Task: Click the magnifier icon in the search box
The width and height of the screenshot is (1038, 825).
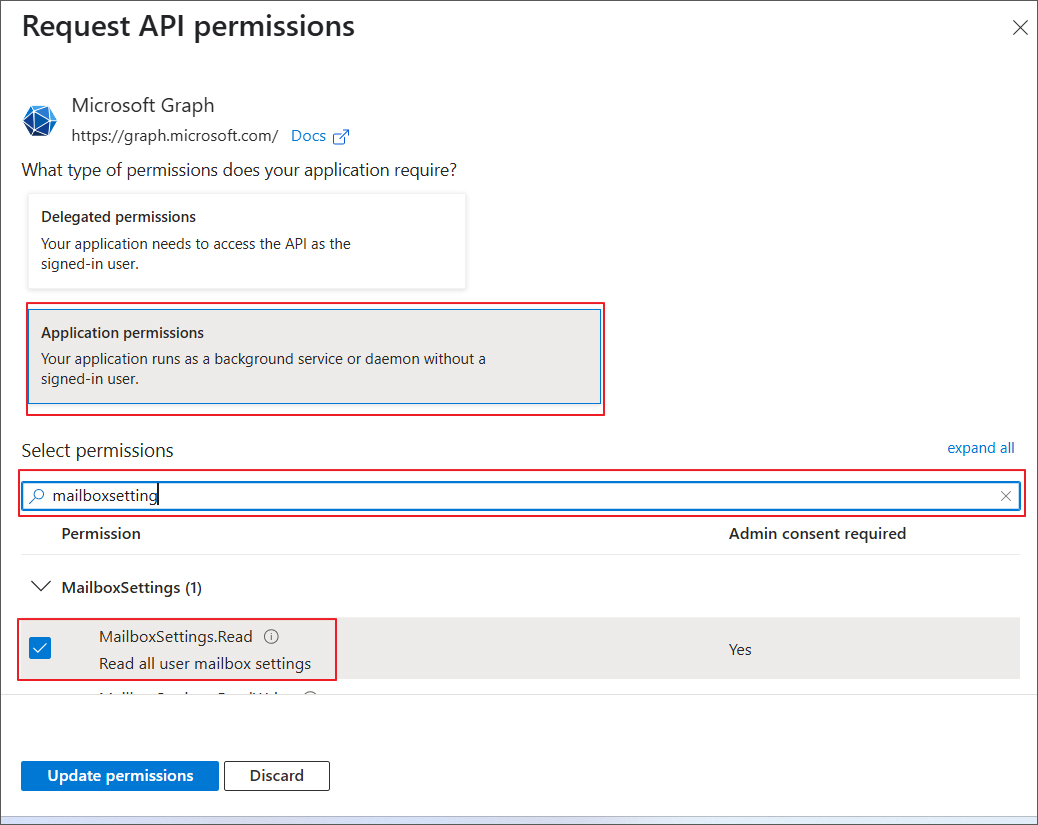Action: pos(37,496)
